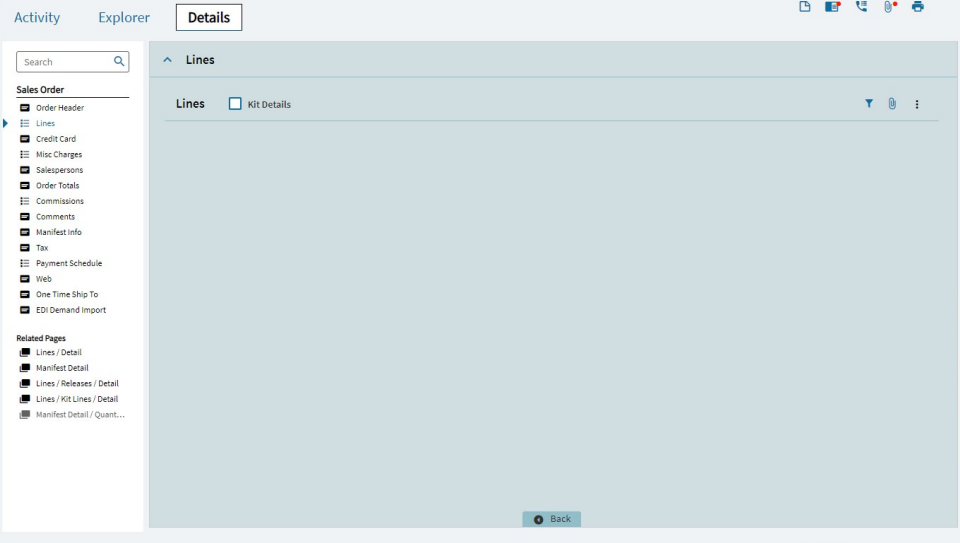Enable the Kit Details checkbox
The width and height of the screenshot is (960, 543).
[x=235, y=103]
